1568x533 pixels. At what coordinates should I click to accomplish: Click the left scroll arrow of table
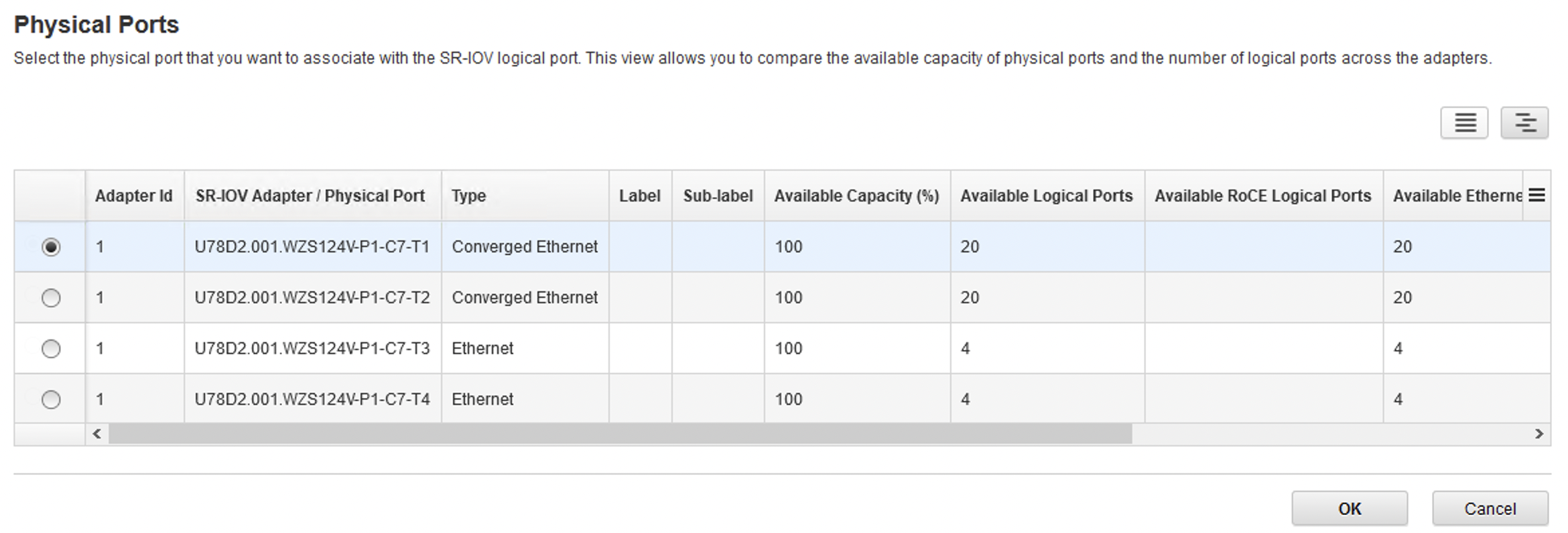click(x=97, y=434)
